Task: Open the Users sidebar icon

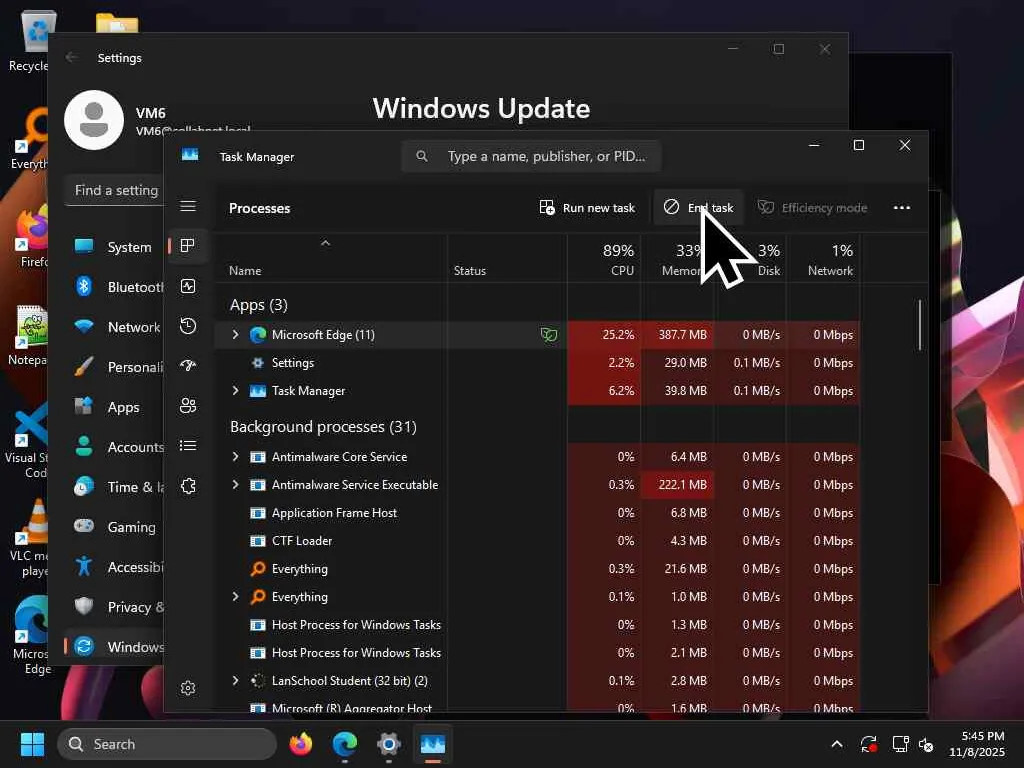Action: (x=188, y=406)
